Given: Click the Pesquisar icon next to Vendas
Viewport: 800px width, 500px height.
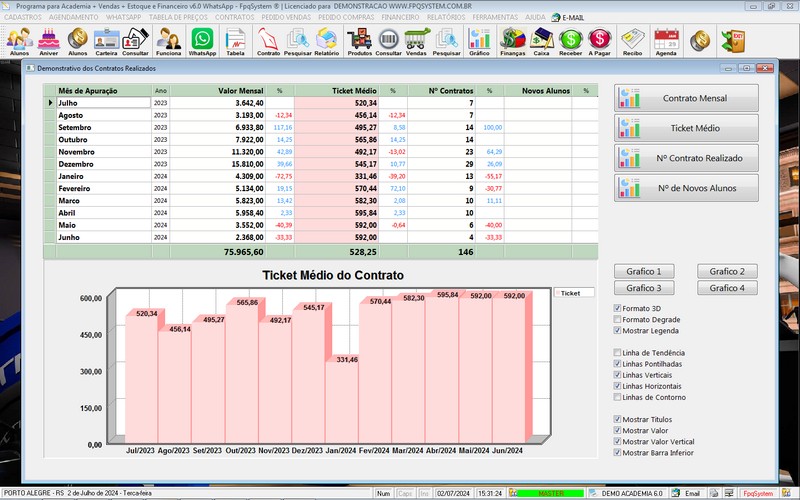Looking at the screenshot, I should pyautogui.click(x=446, y=41).
